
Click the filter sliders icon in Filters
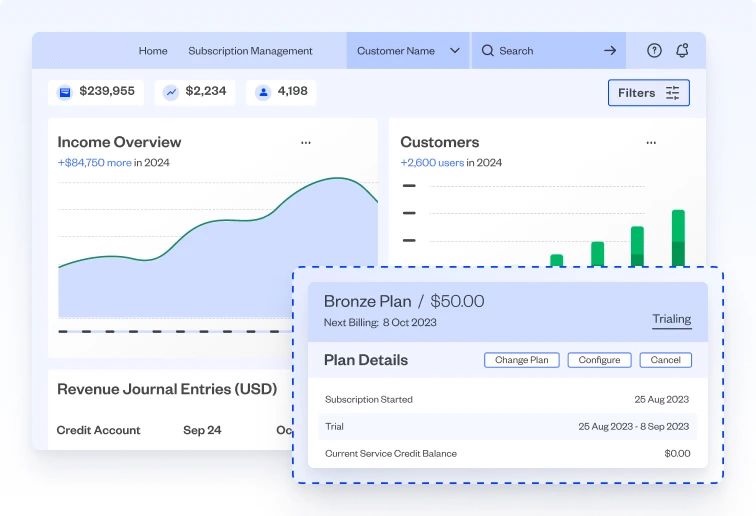click(673, 93)
